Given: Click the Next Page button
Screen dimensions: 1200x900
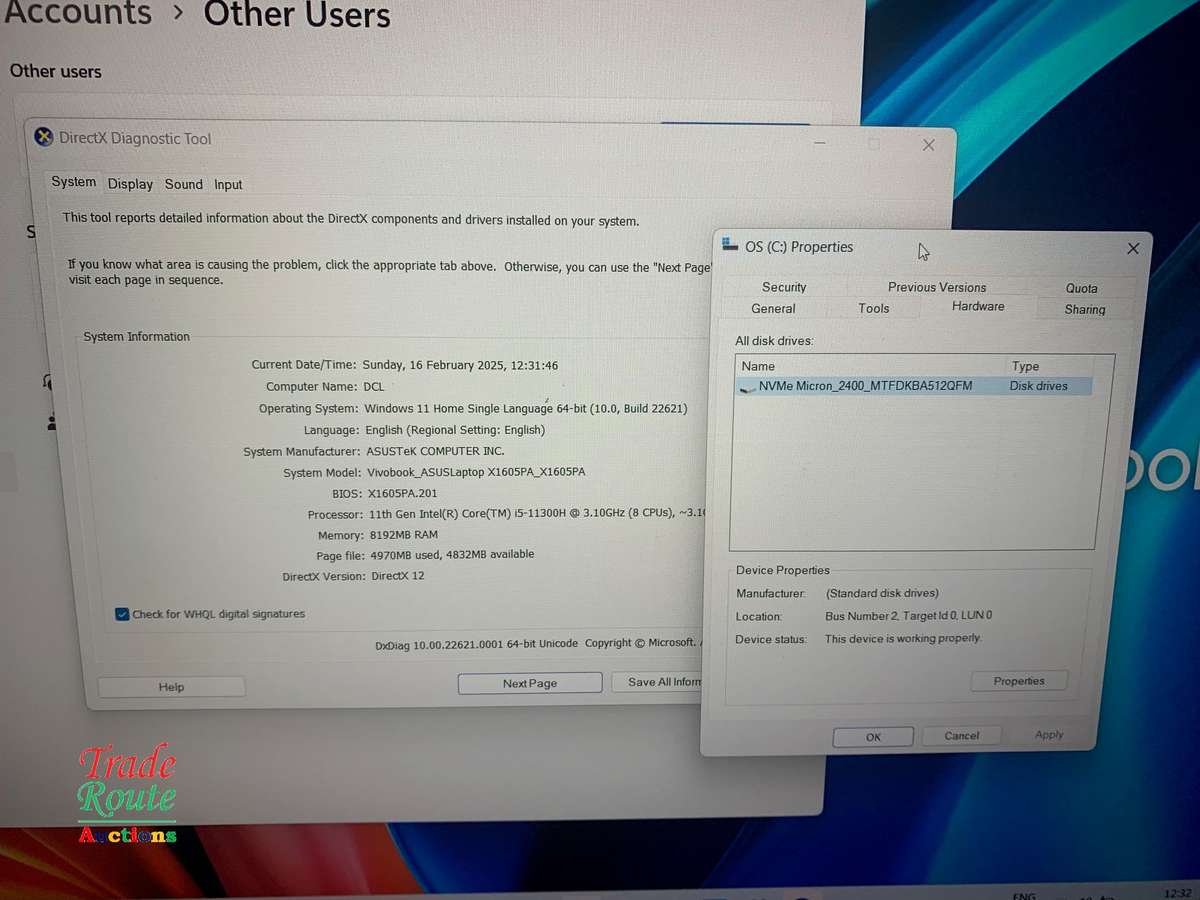Looking at the screenshot, I should (x=529, y=683).
